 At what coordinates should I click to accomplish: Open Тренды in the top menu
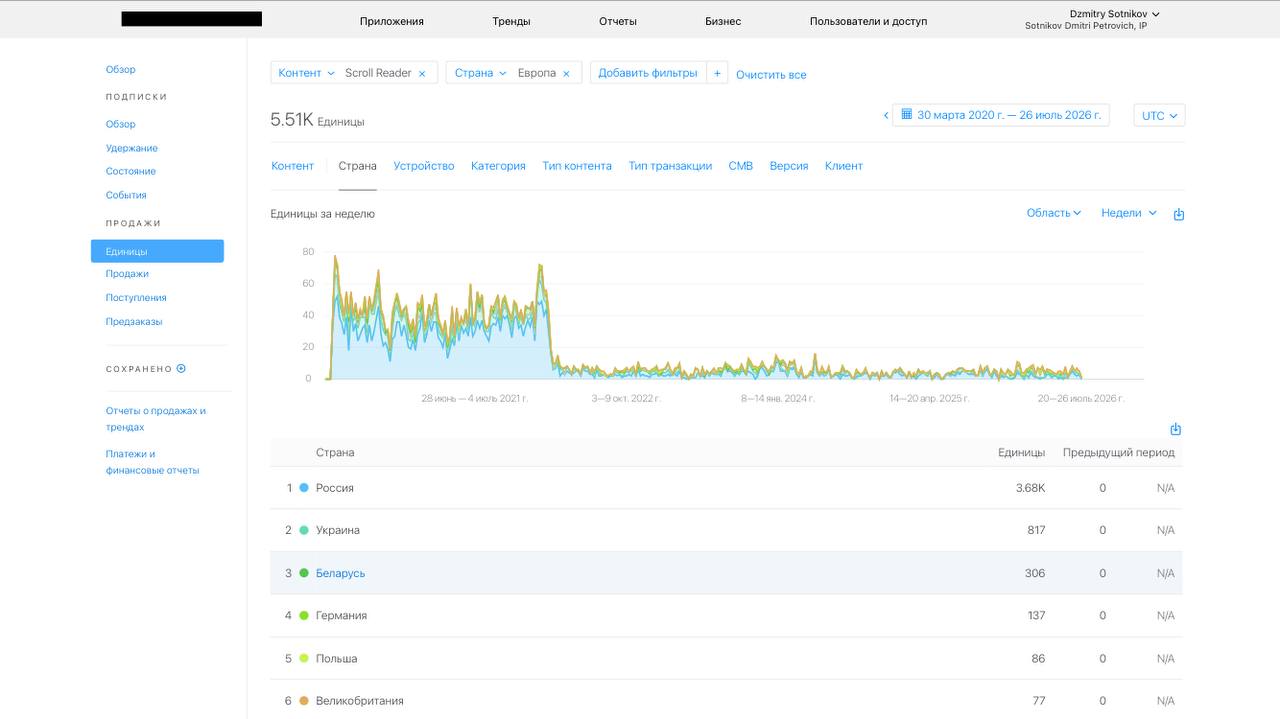point(511,21)
